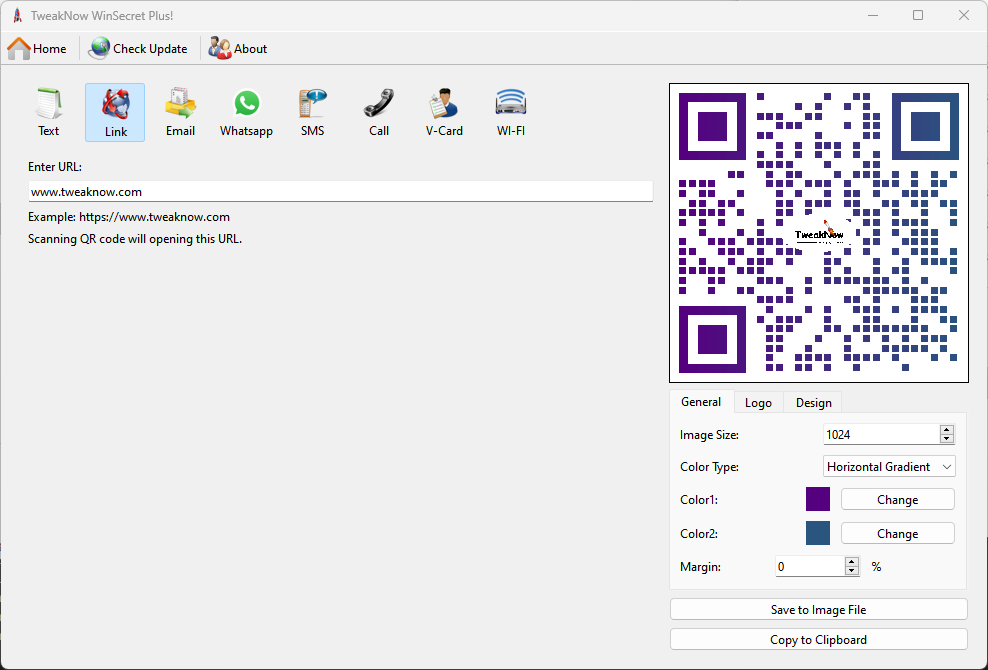Increase Margin with up arrow

coord(852,562)
